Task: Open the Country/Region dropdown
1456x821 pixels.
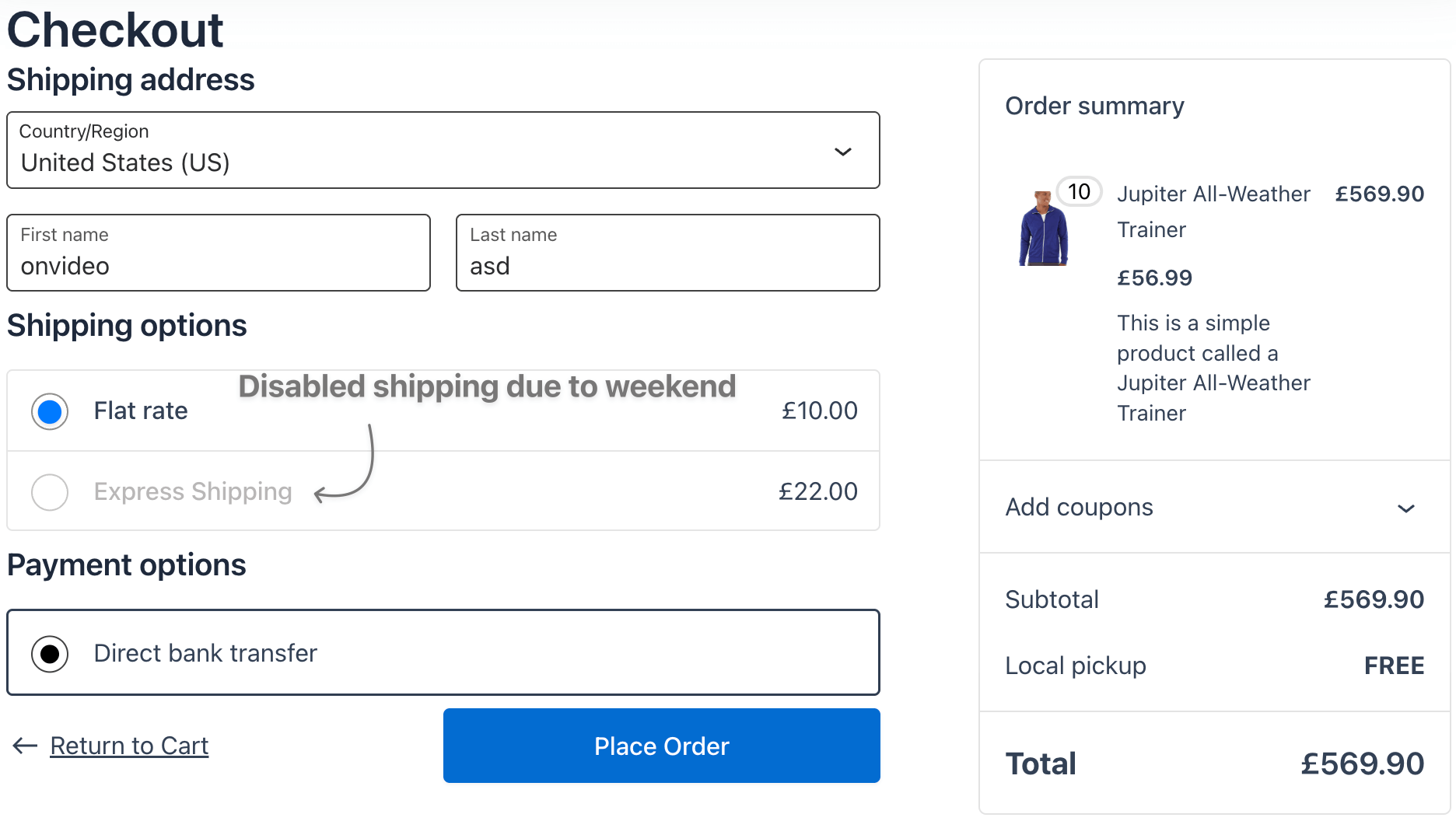Action: pos(443,150)
